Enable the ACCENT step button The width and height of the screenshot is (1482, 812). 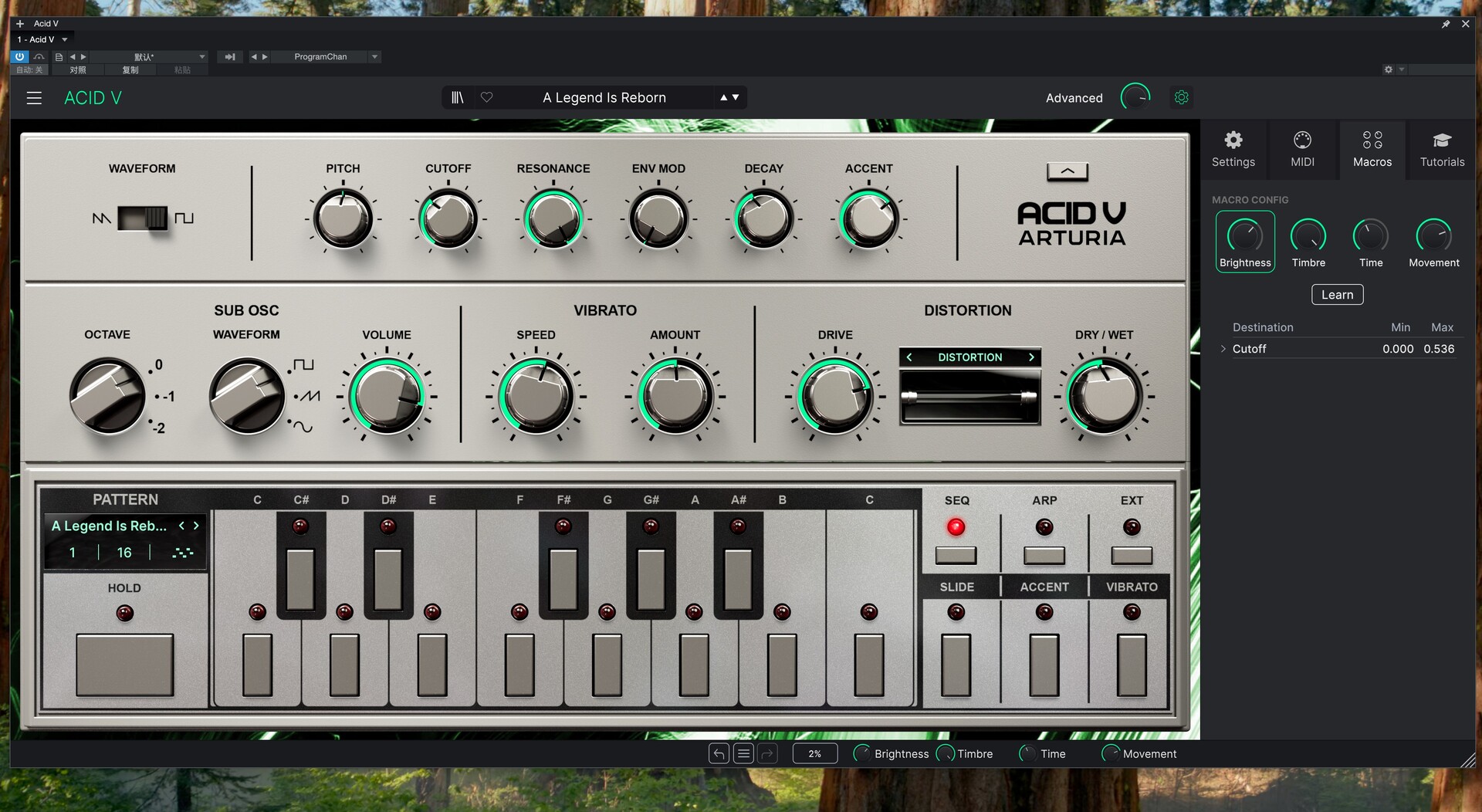point(1044,665)
